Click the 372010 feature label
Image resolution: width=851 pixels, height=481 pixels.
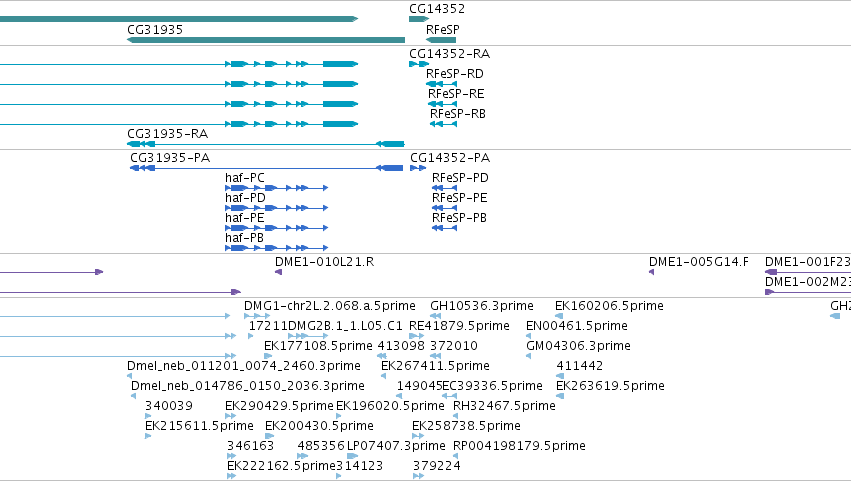(x=454, y=346)
